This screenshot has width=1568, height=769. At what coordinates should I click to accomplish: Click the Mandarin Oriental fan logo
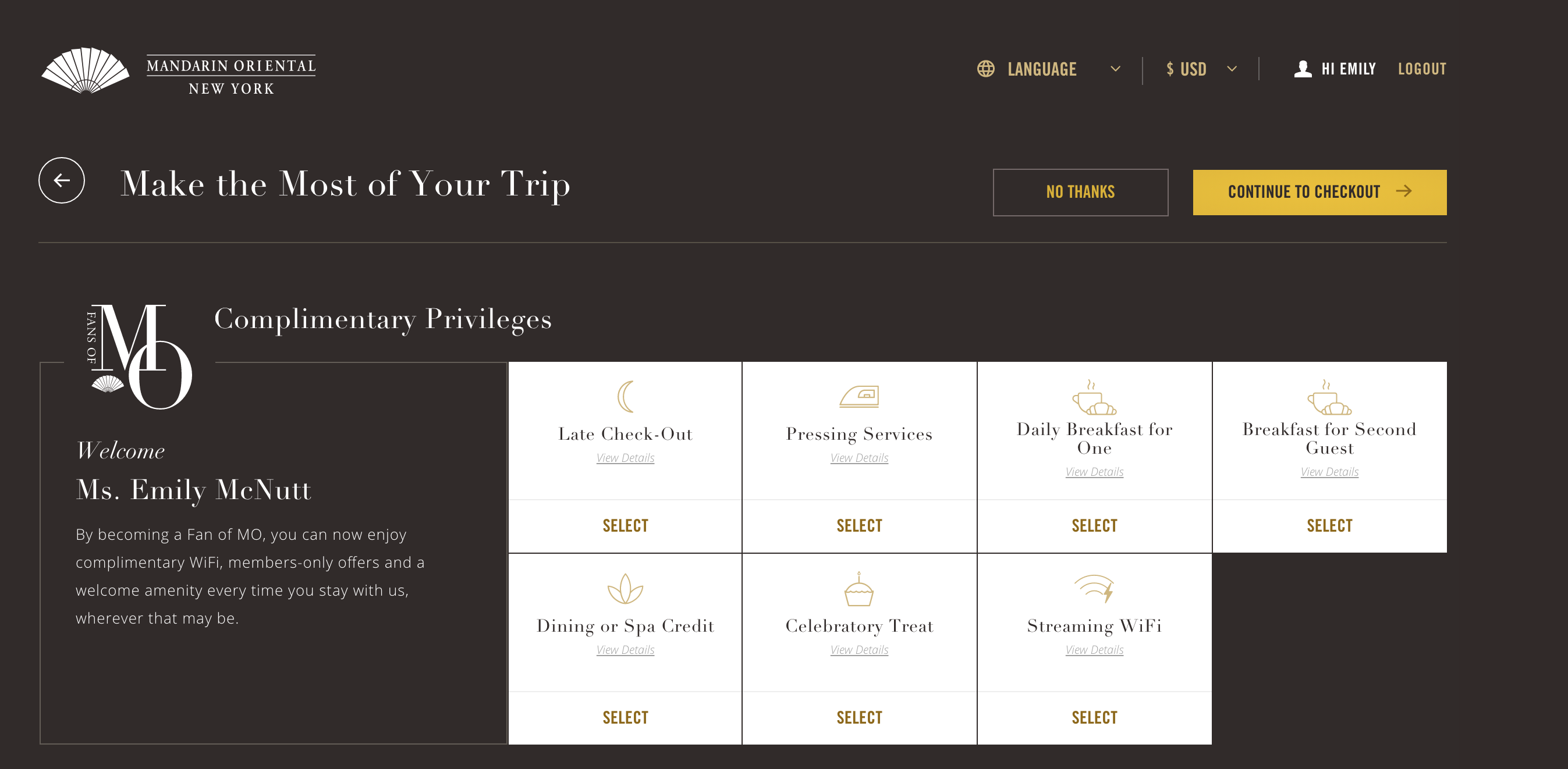[x=85, y=70]
